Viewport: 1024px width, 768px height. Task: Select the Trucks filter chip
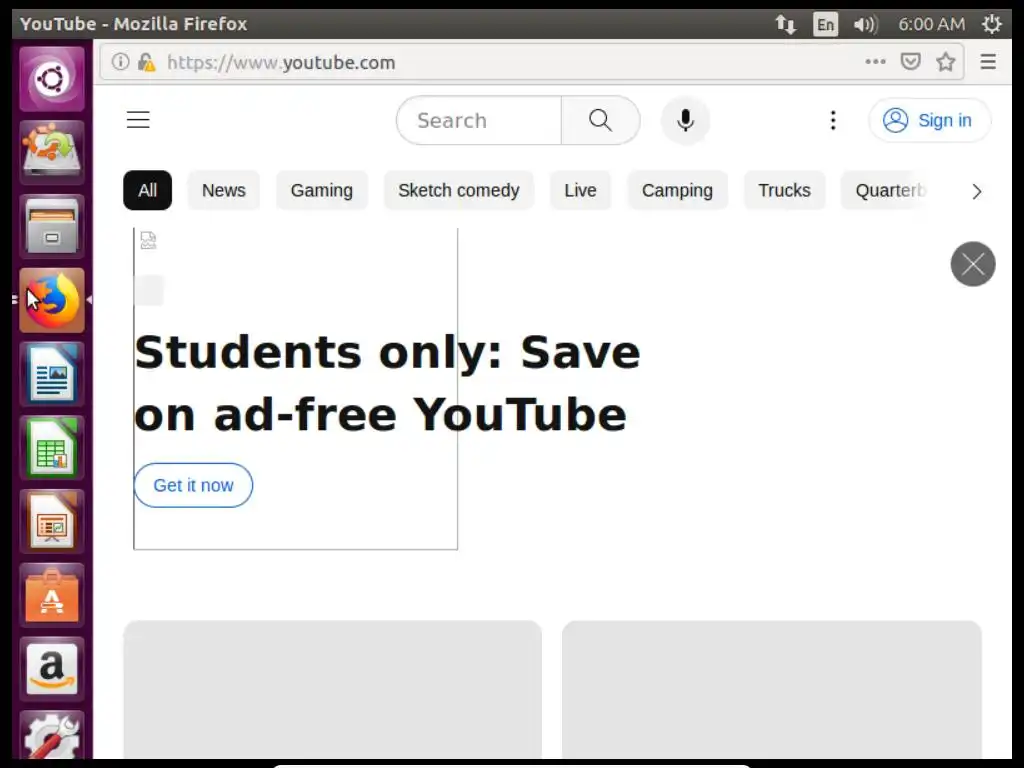[784, 190]
